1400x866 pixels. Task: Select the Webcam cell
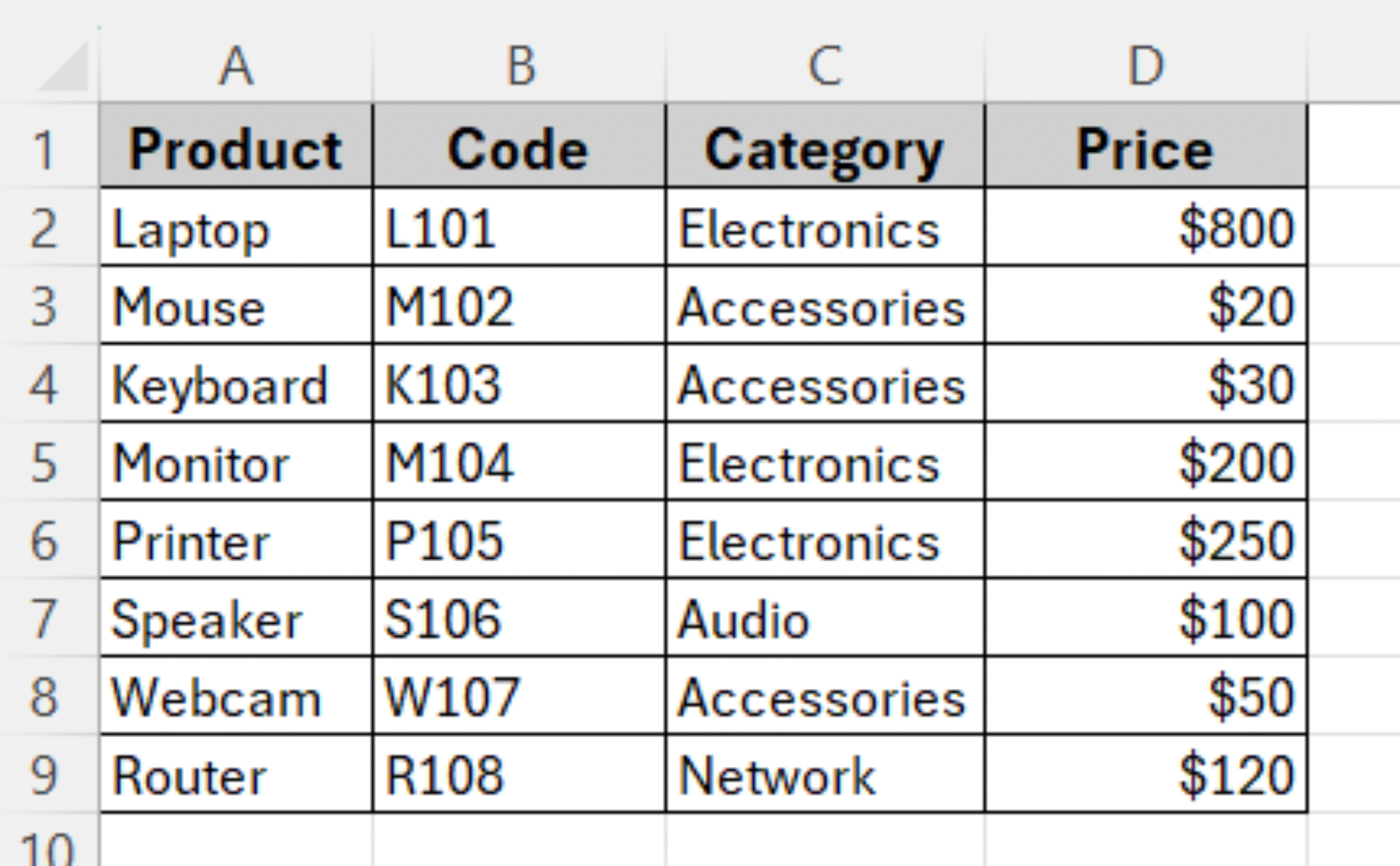pyautogui.click(x=236, y=696)
